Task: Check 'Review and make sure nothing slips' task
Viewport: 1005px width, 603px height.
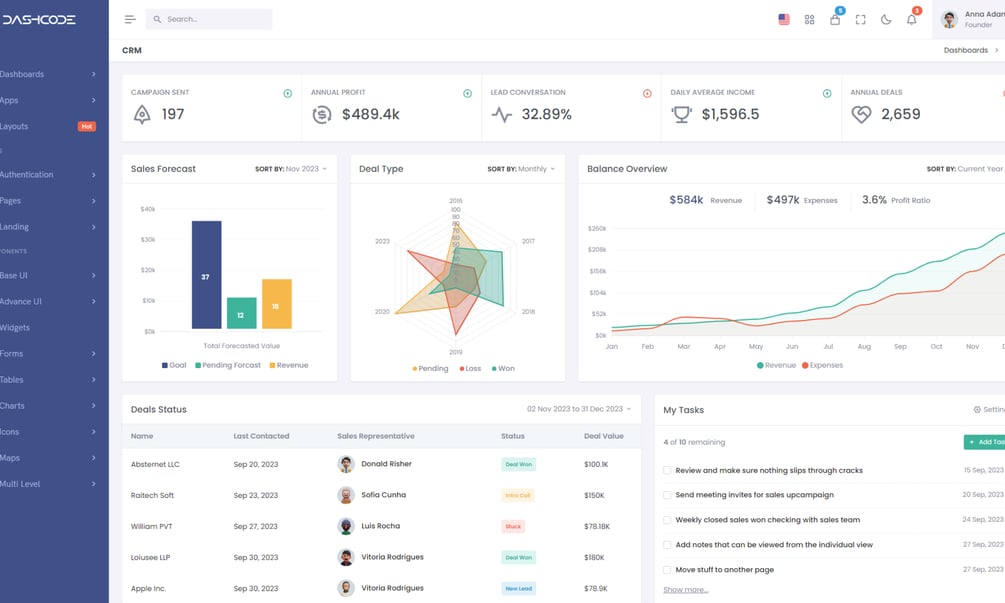Action: (667, 470)
